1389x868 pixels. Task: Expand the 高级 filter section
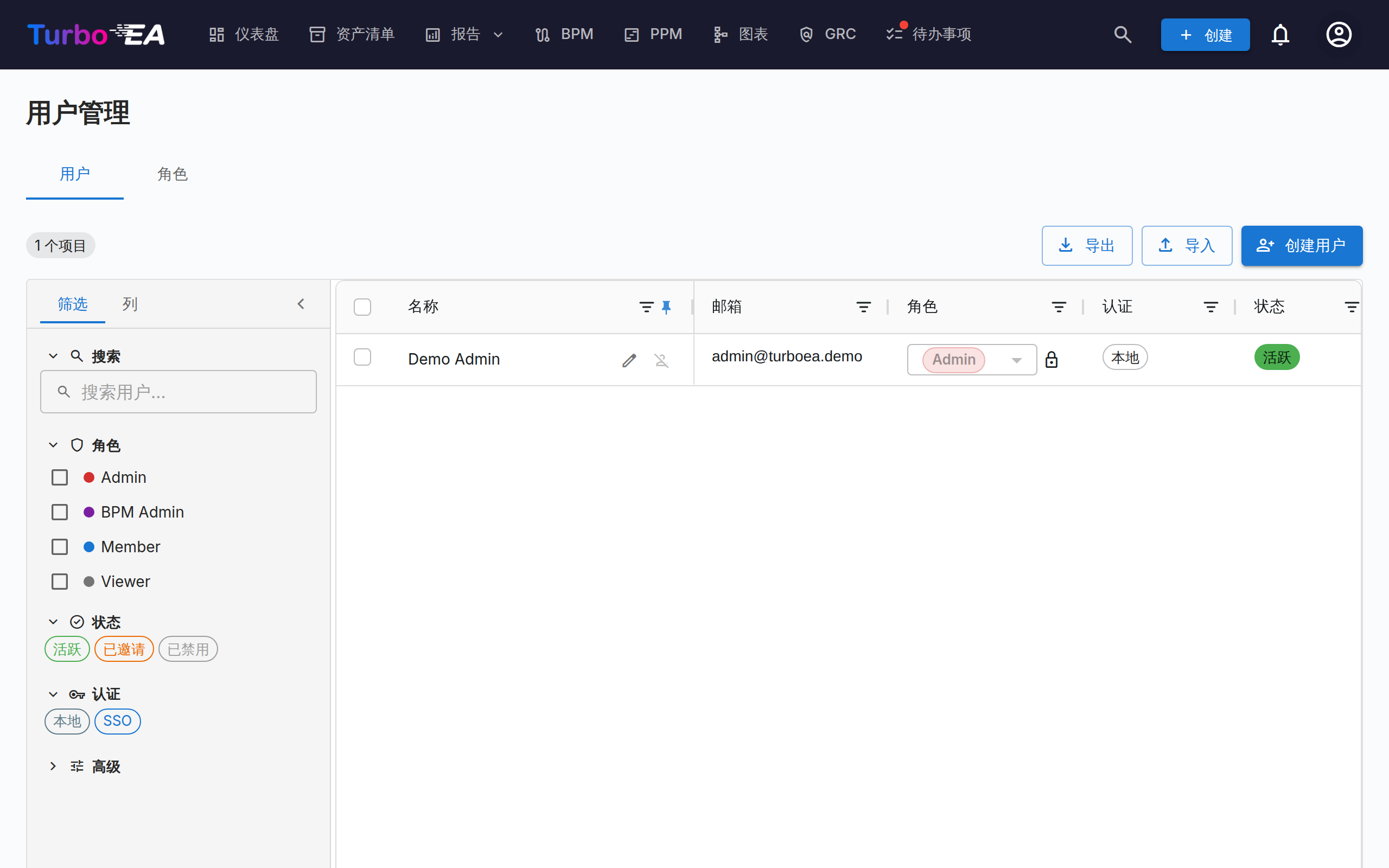(x=95, y=767)
